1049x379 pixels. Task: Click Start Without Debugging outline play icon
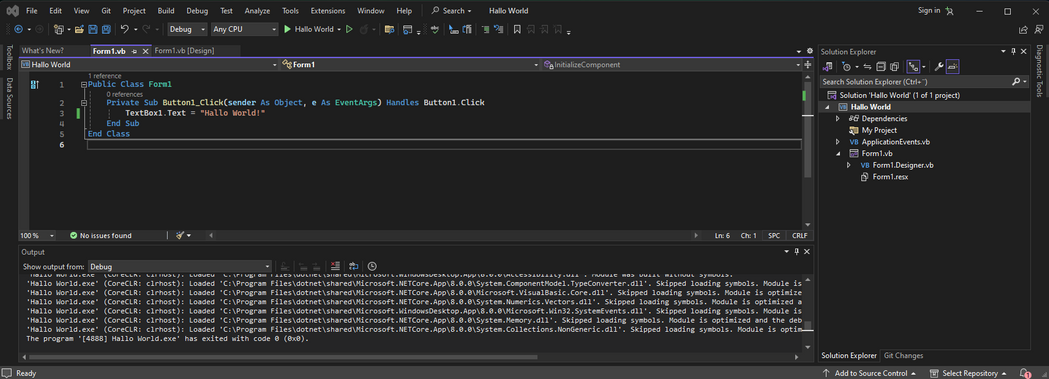[x=349, y=29]
